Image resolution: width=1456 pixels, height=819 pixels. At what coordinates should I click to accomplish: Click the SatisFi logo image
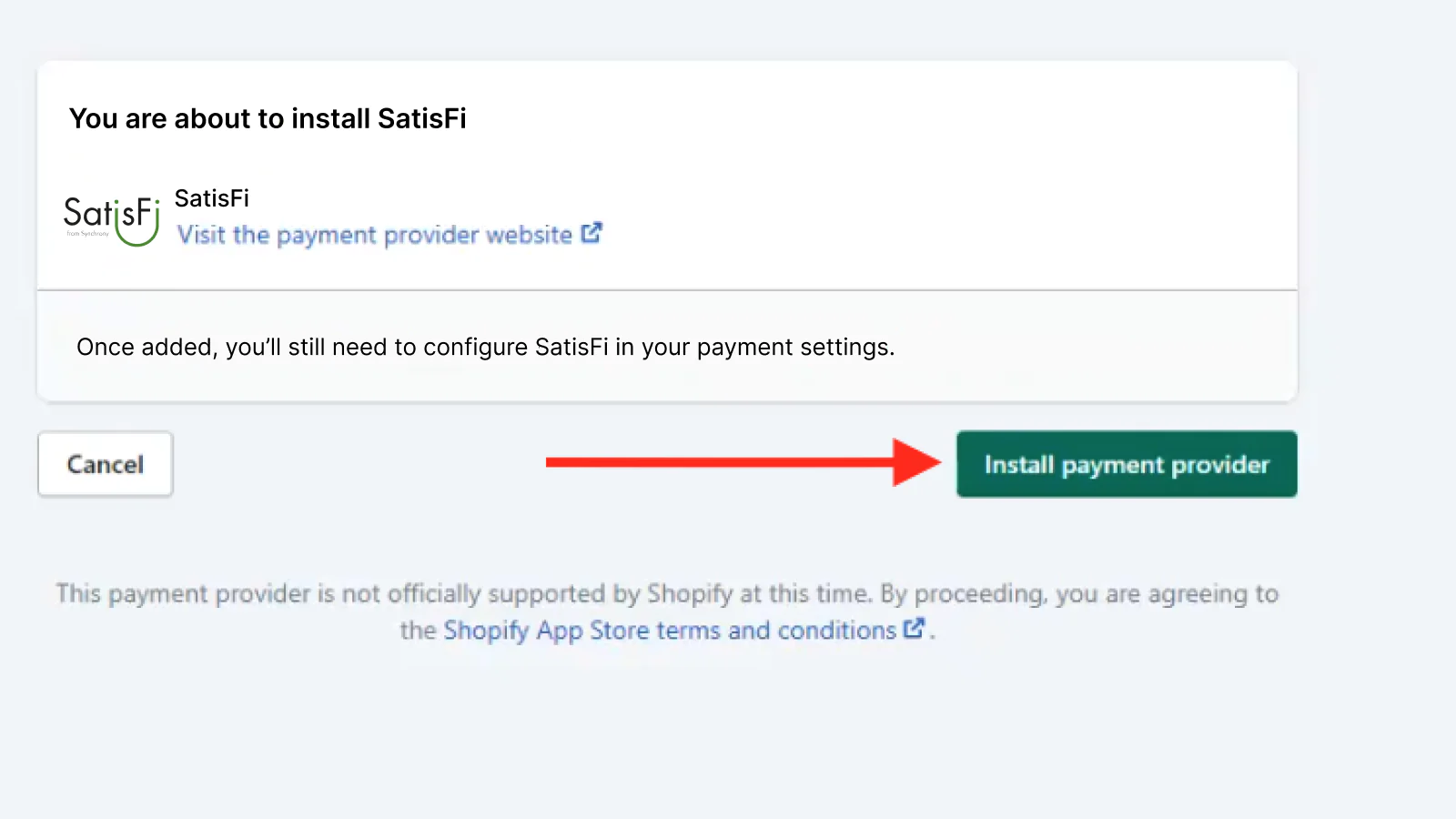click(112, 219)
